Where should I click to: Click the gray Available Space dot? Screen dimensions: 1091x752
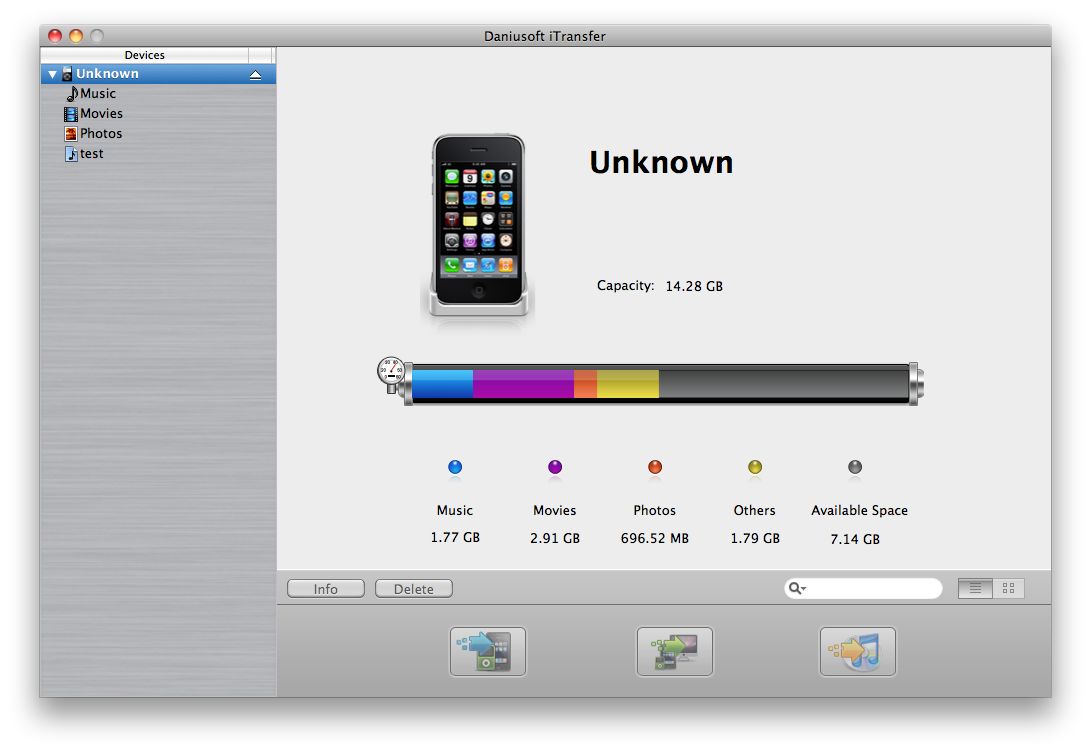(855, 467)
